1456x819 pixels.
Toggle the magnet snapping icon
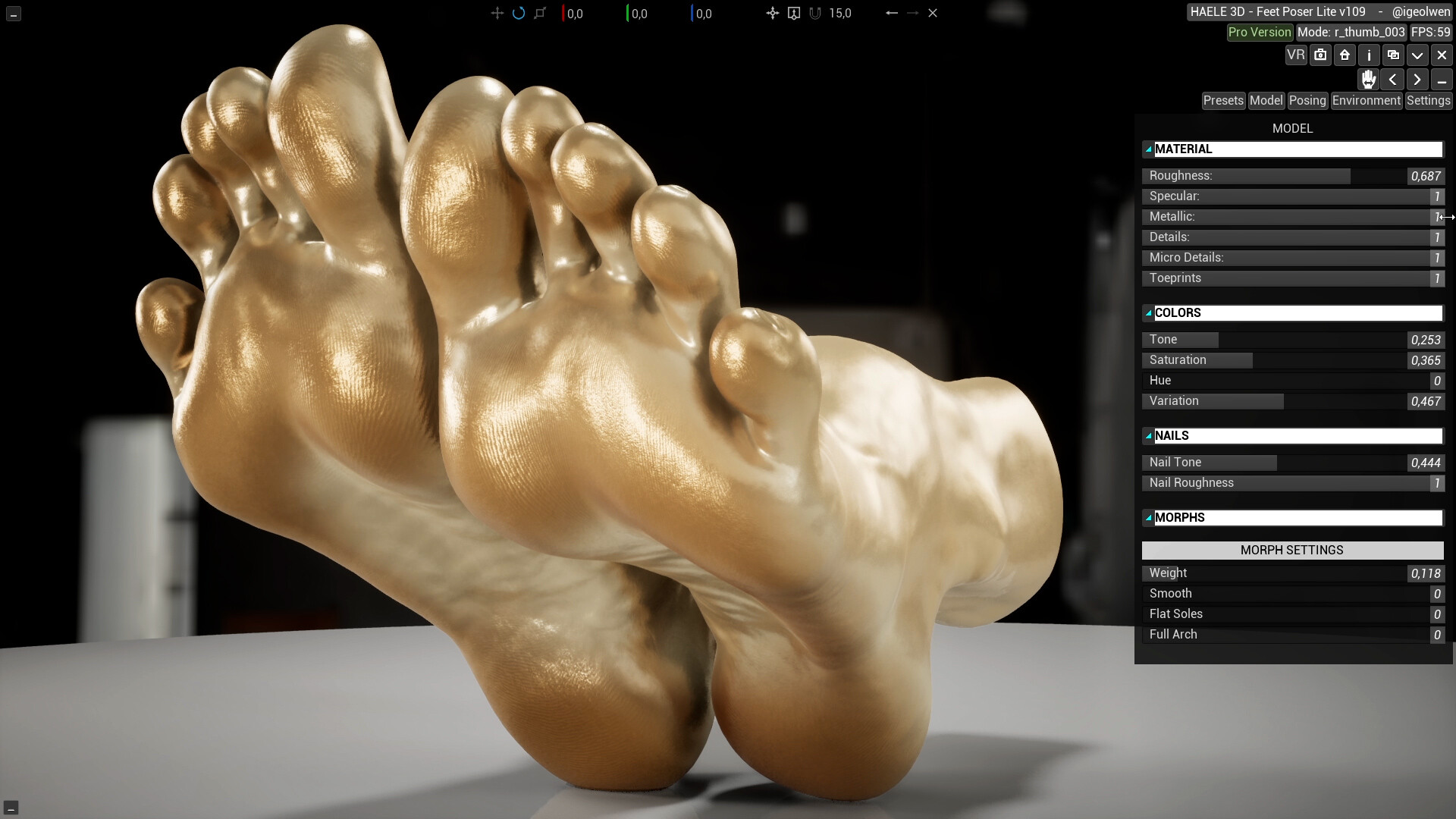[815, 13]
